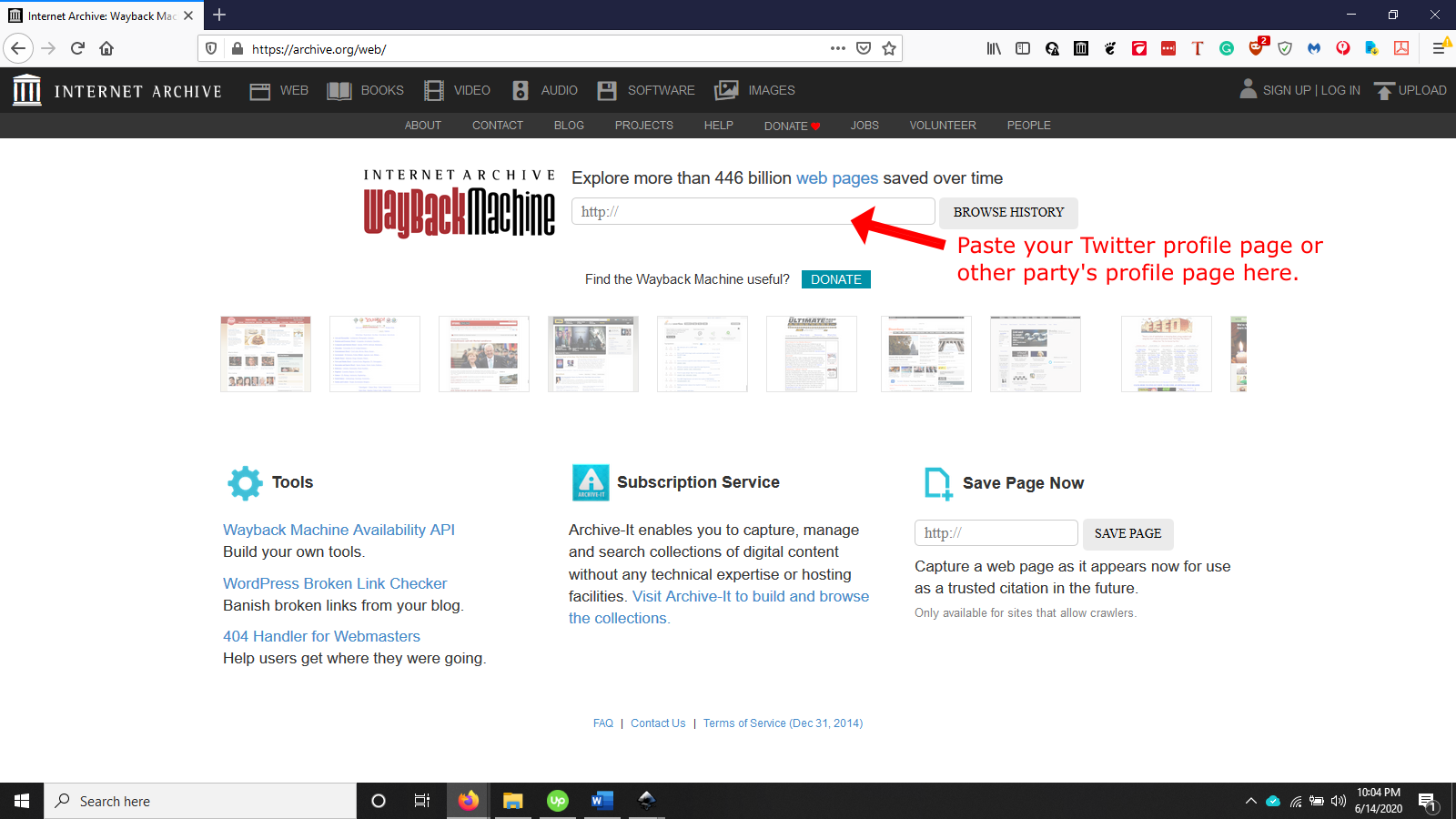Image resolution: width=1456 pixels, height=819 pixels.
Task: Open the Books section icon
Action: tap(339, 91)
